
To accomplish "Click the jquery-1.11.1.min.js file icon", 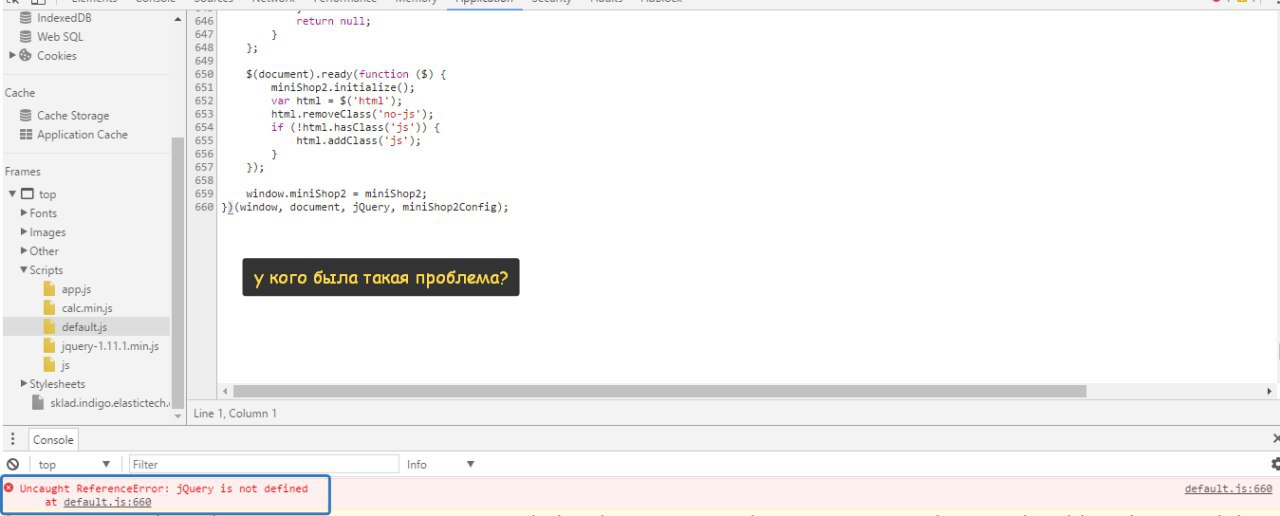I will pyautogui.click(x=50, y=346).
